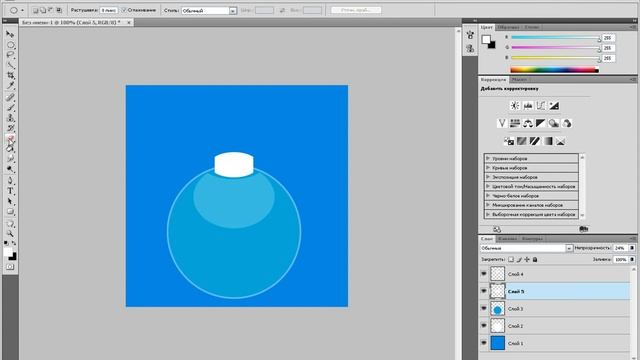Select the Type tool
Screen dimensions: 640x360
[x=10, y=191]
